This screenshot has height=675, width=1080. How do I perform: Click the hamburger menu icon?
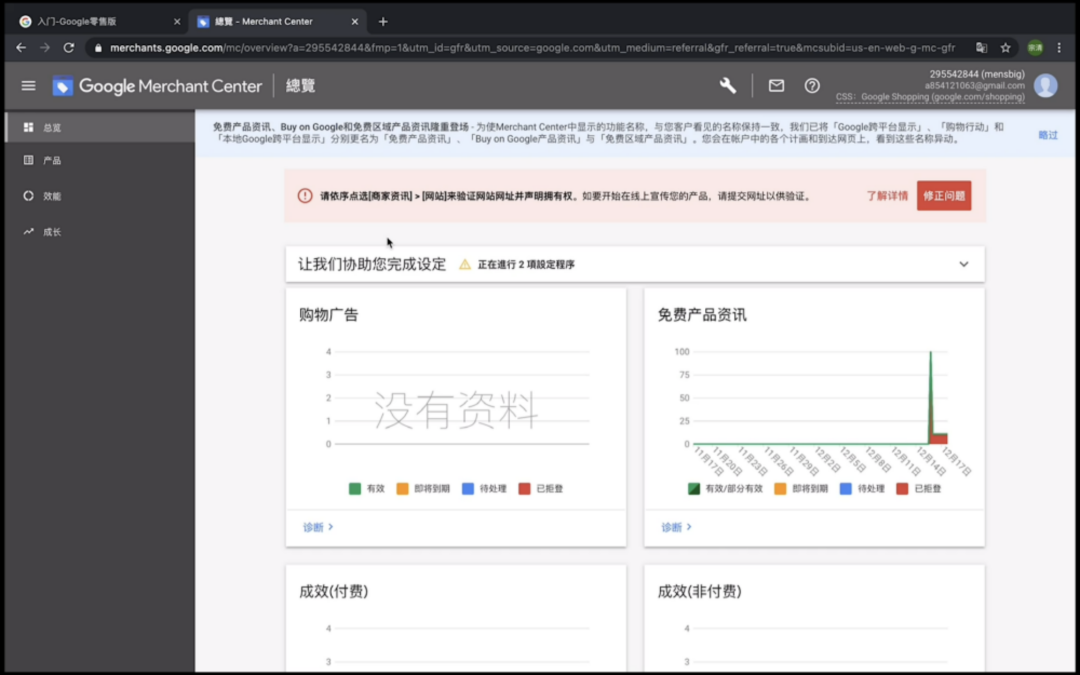click(x=28, y=85)
